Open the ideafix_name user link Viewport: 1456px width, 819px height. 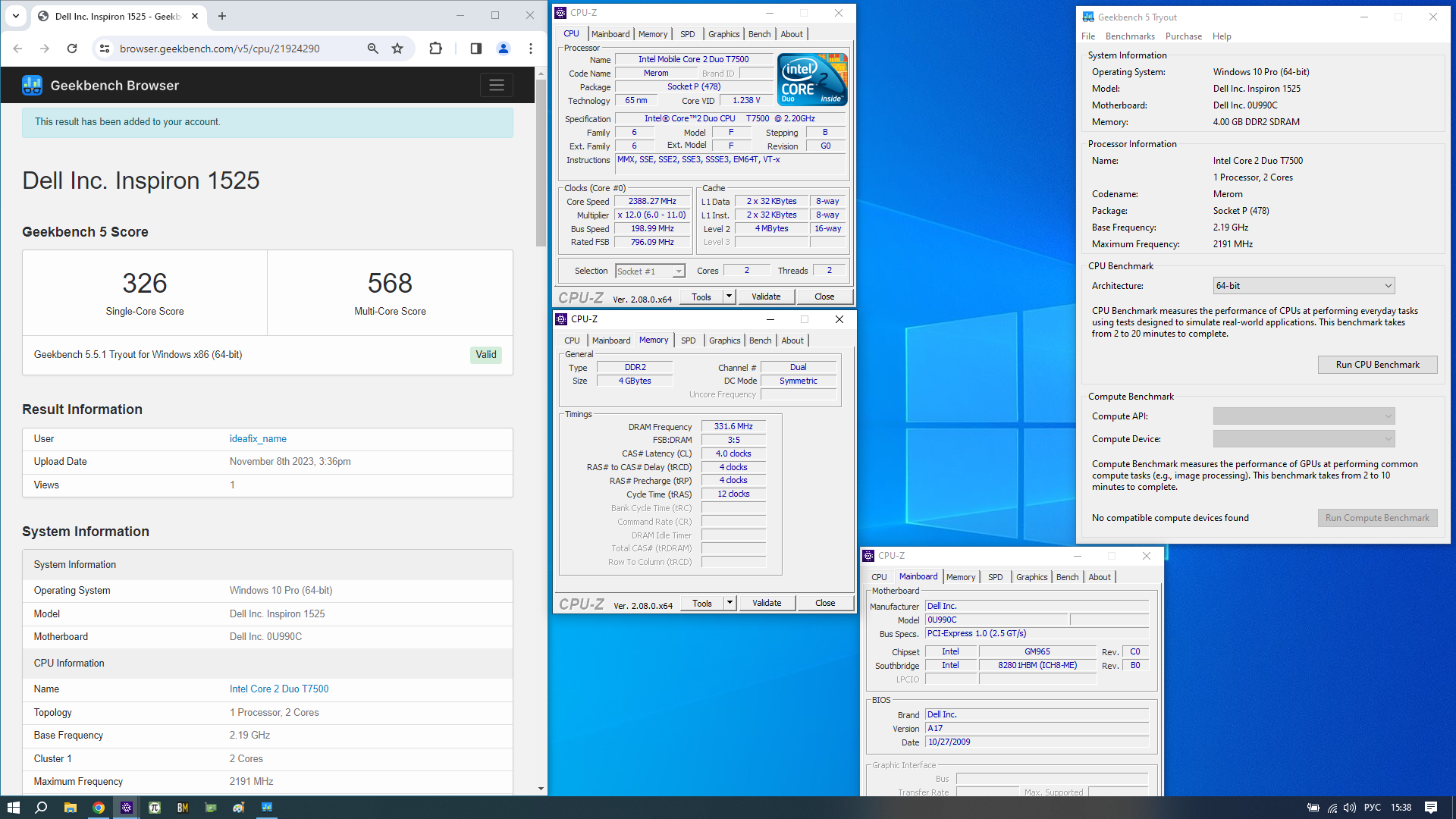click(x=258, y=439)
